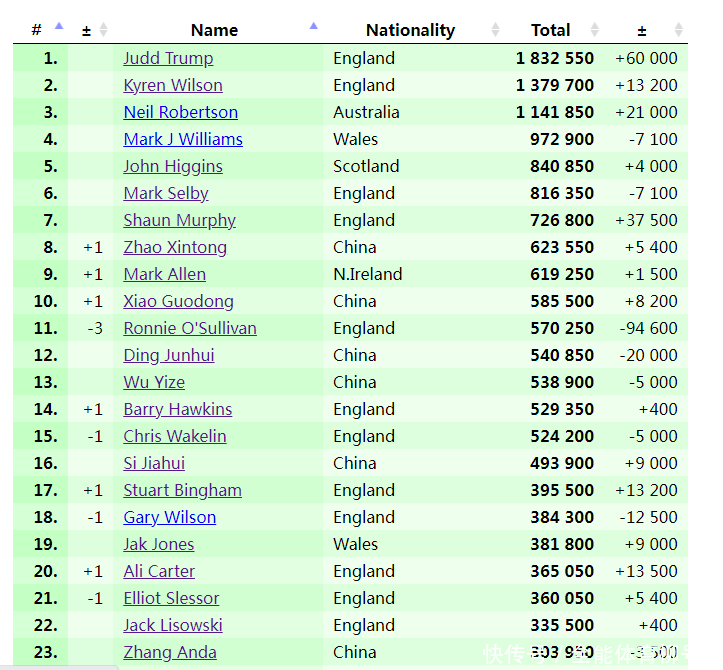Click the Barry Hawkins link

(x=177, y=409)
